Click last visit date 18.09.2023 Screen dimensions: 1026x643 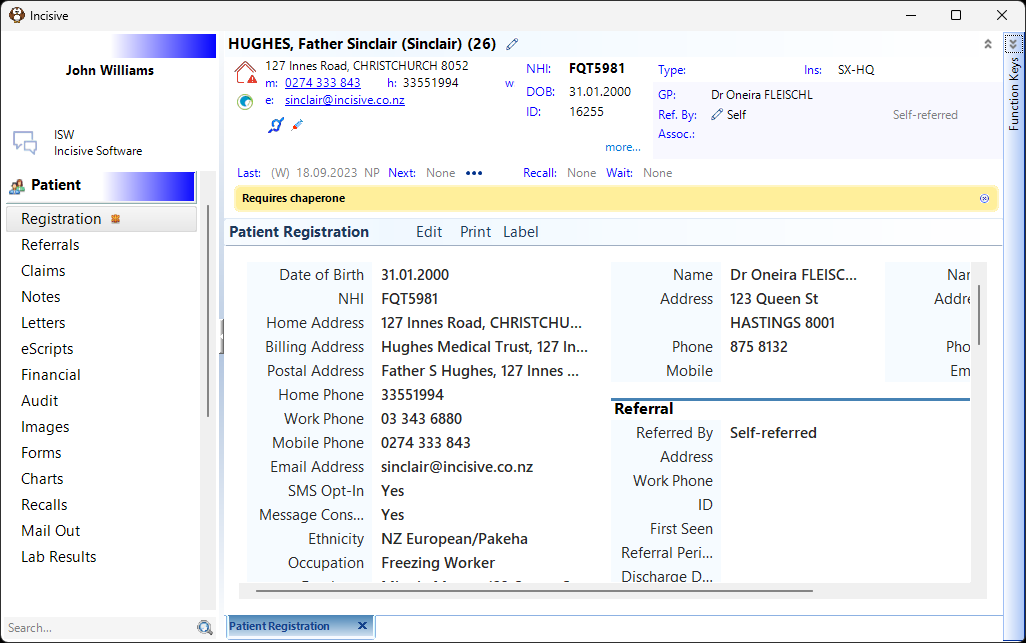click(327, 173)
